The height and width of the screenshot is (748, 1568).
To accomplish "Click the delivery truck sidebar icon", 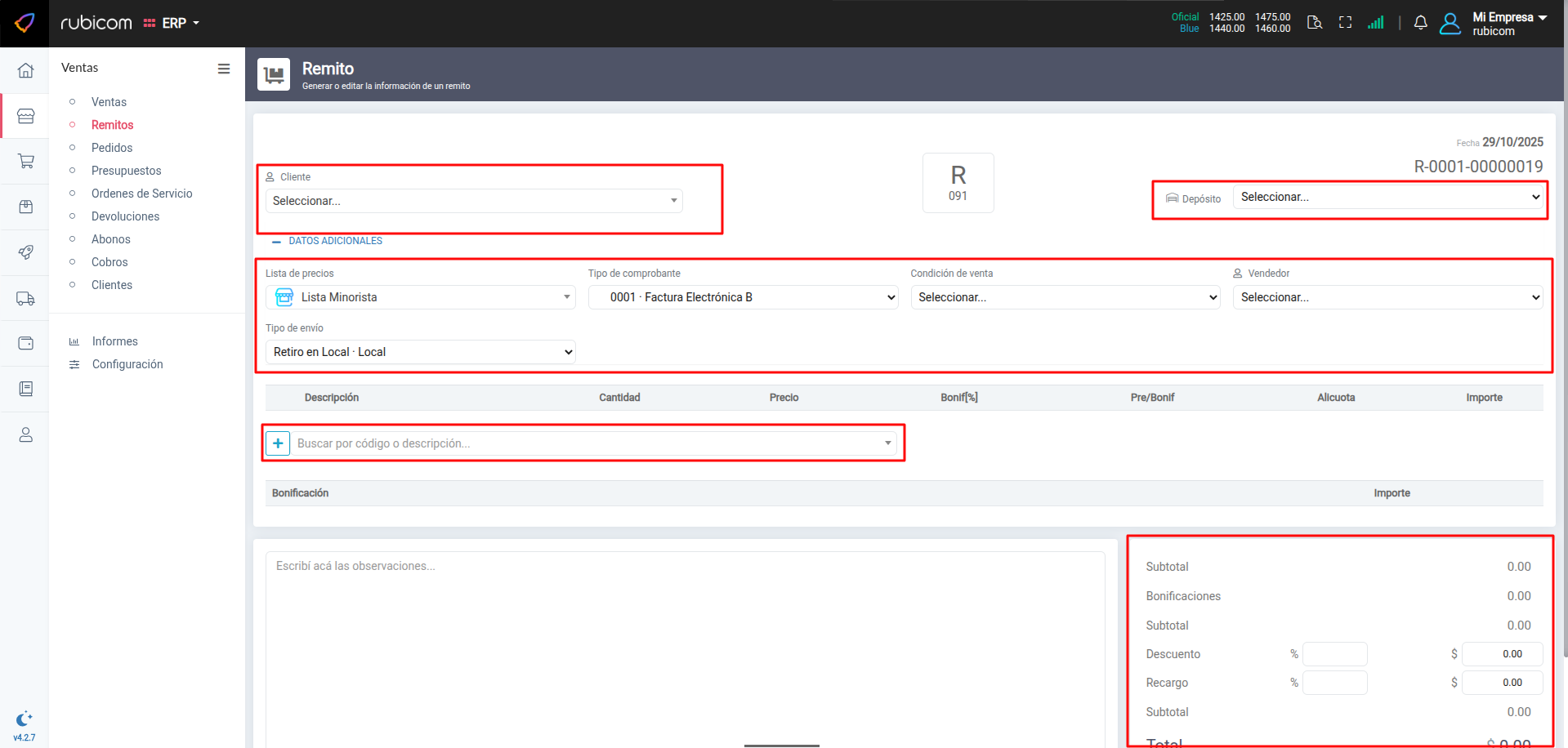I will [25, 299].
